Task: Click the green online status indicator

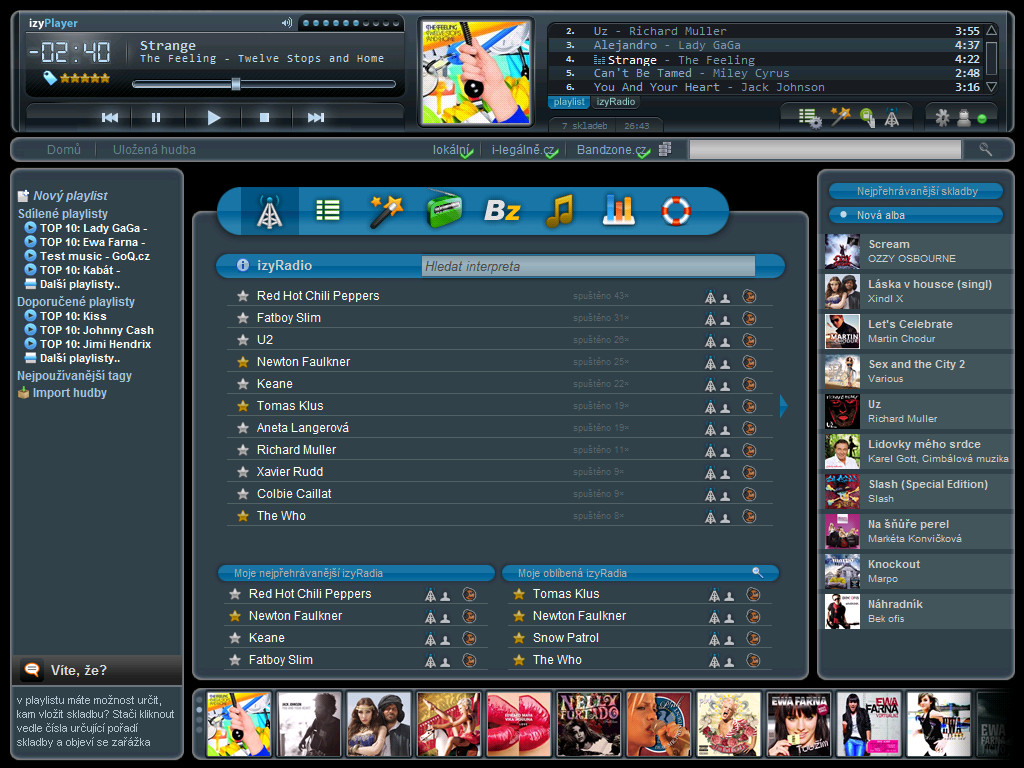Action: [982, 119]
